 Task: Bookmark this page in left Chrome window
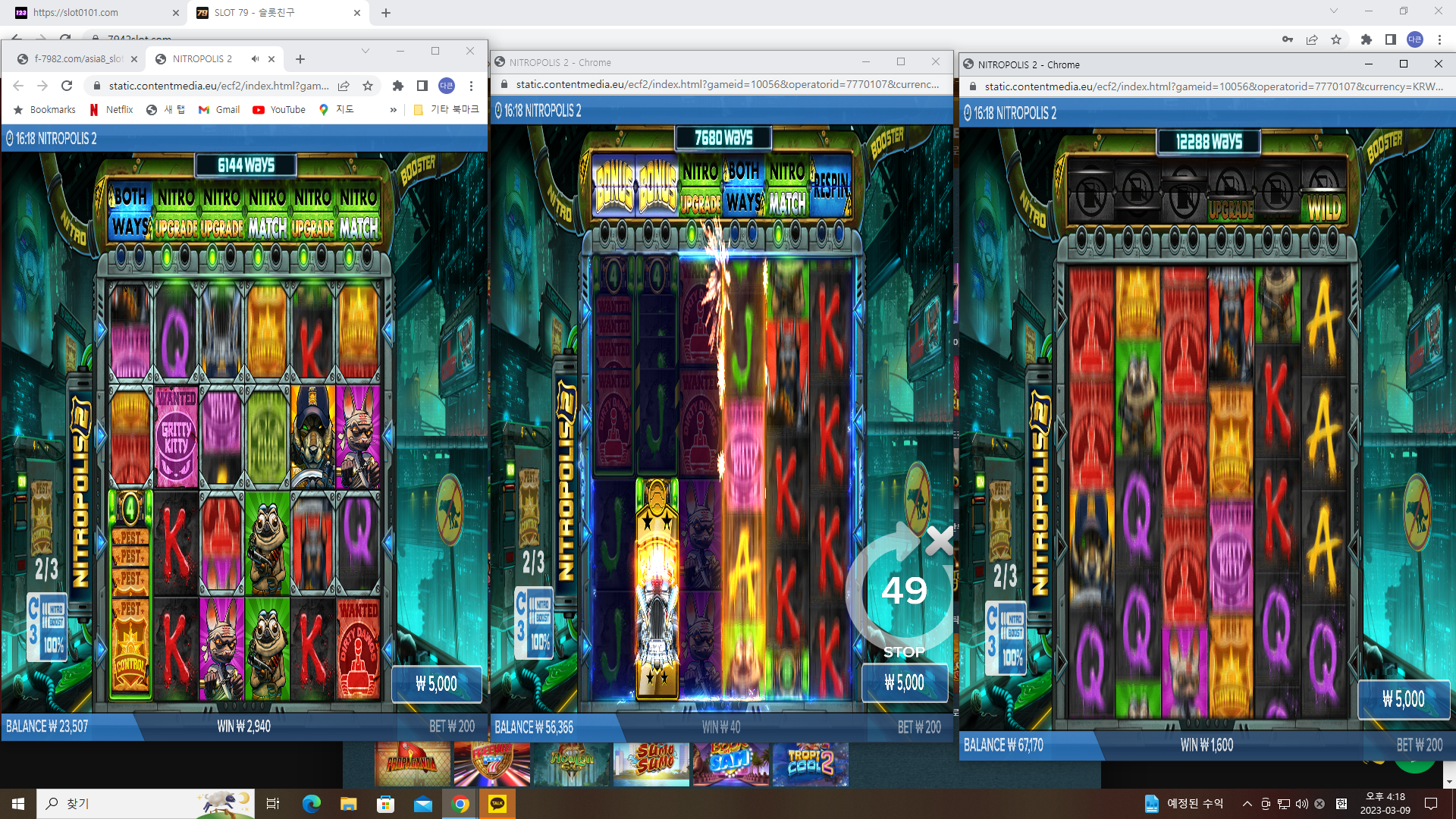[x=368, y=86]
